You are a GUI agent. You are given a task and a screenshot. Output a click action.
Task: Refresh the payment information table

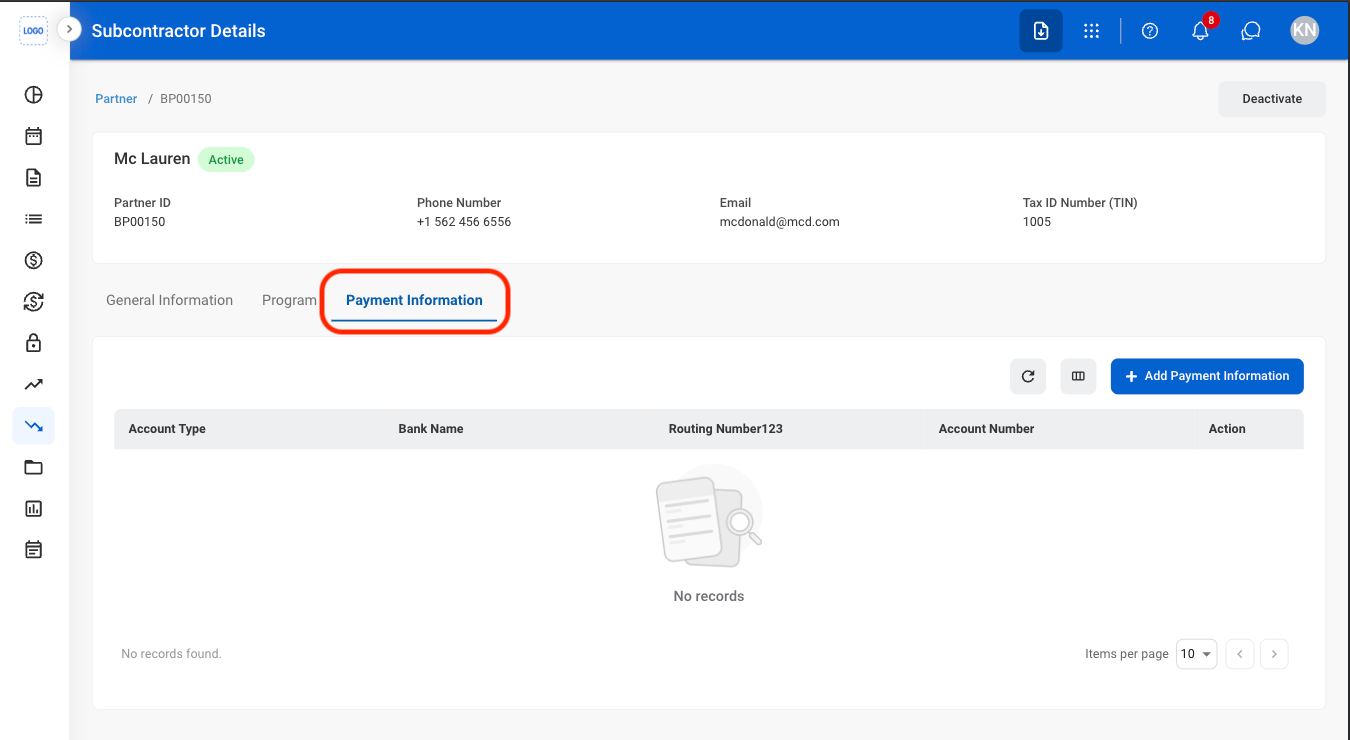tap(1028, 376)
